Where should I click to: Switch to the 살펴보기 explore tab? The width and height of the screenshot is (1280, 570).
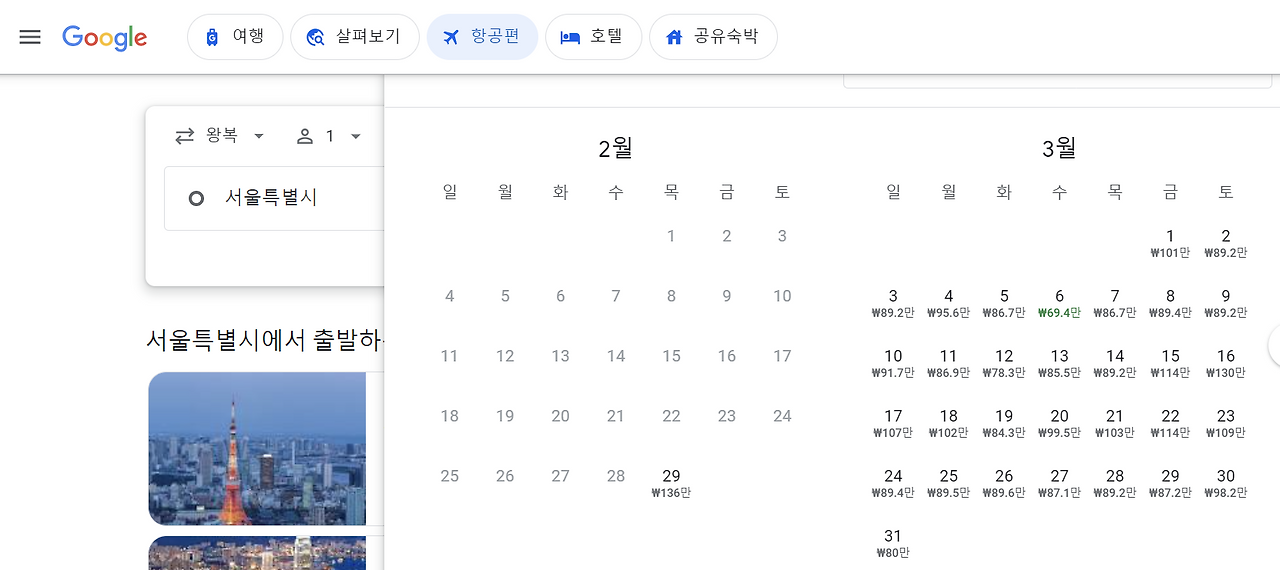click(355, 37)
